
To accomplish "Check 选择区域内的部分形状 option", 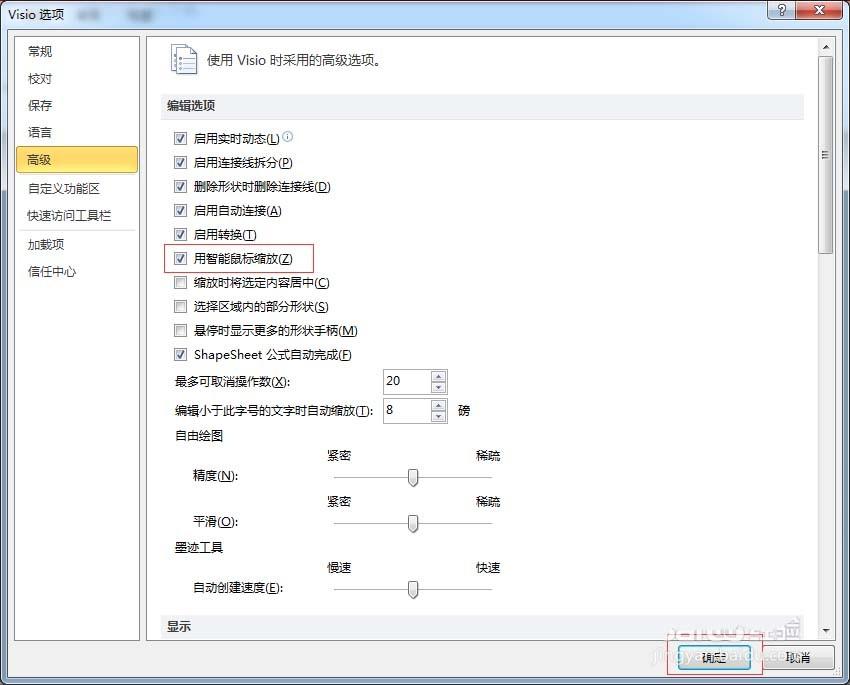I will point(180,306).
